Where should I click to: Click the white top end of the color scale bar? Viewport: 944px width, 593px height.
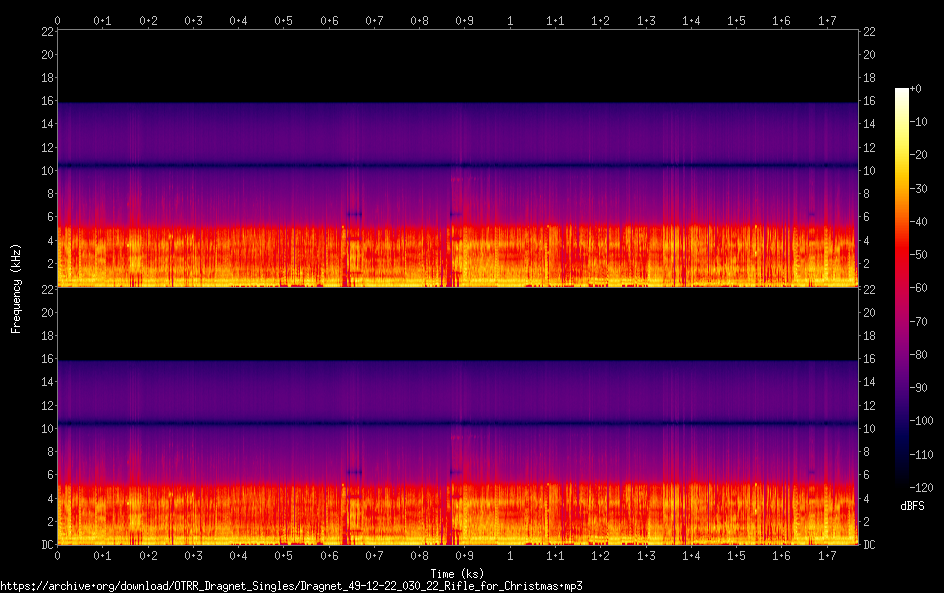pyautogui.click(x=902, y=93)
